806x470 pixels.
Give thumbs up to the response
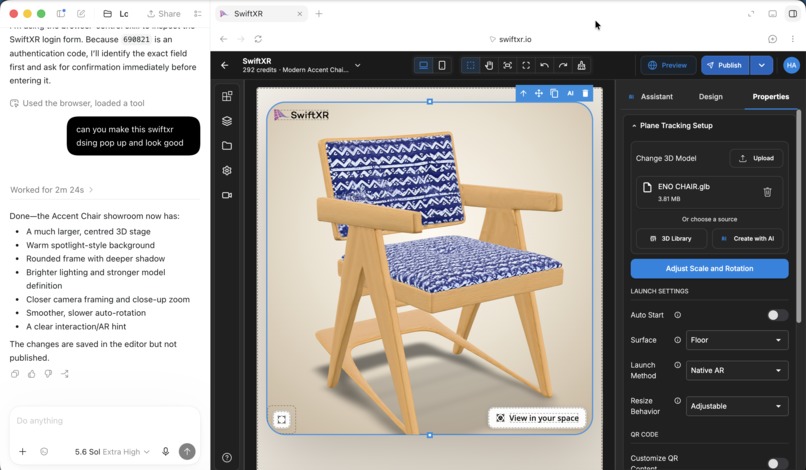point(31,374)
